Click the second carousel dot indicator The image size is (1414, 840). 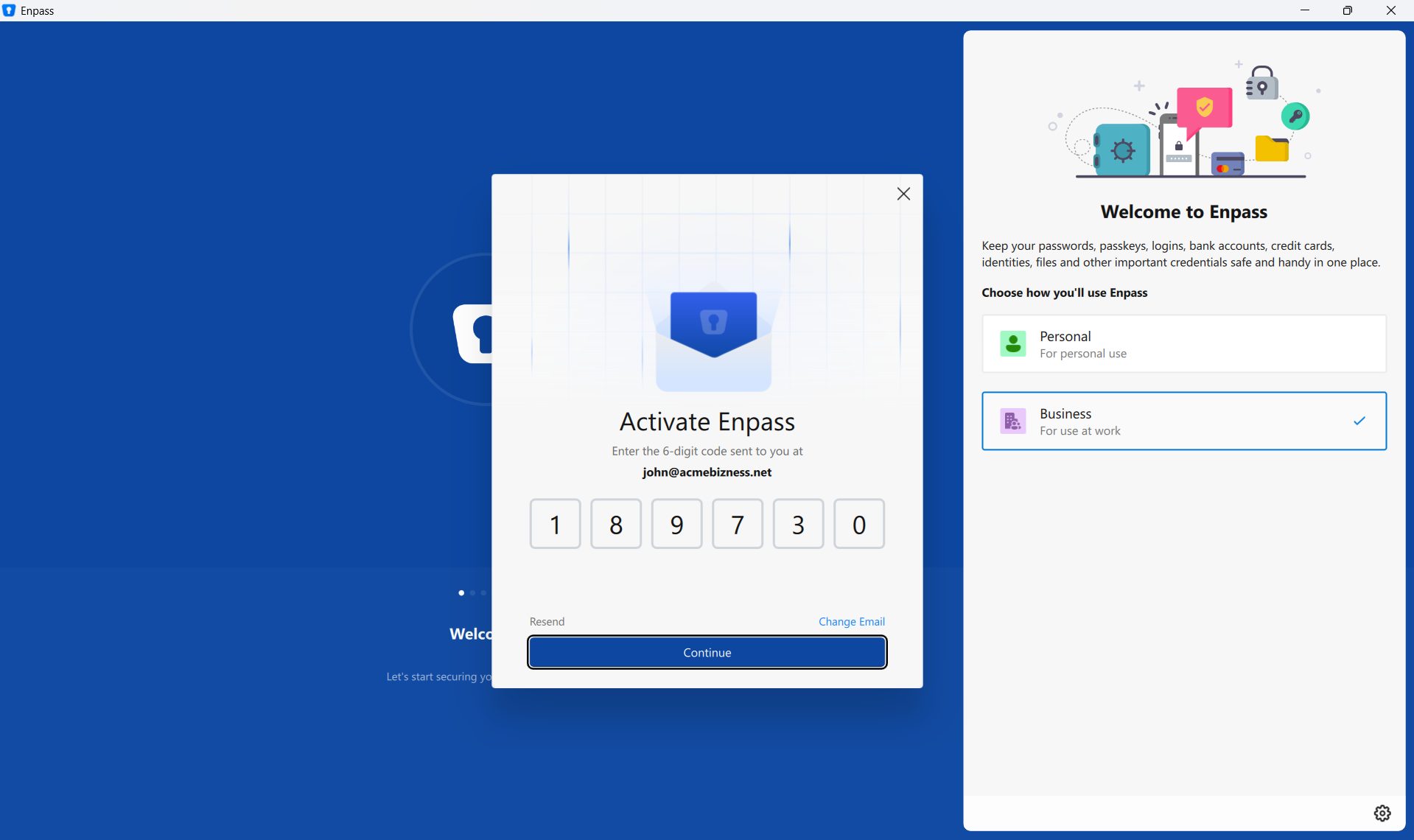(472, 592)
